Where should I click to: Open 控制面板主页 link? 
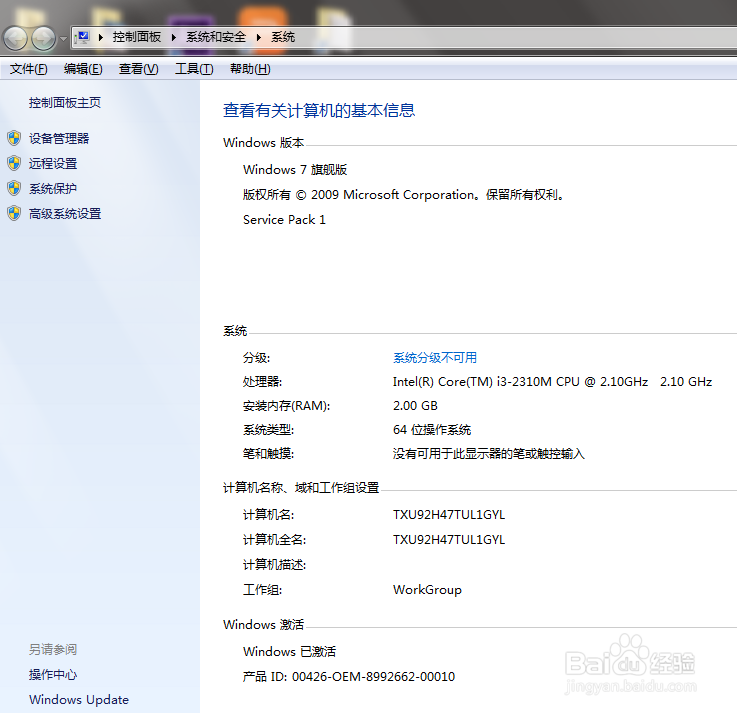pyautogui.click(x=65, y=102)
